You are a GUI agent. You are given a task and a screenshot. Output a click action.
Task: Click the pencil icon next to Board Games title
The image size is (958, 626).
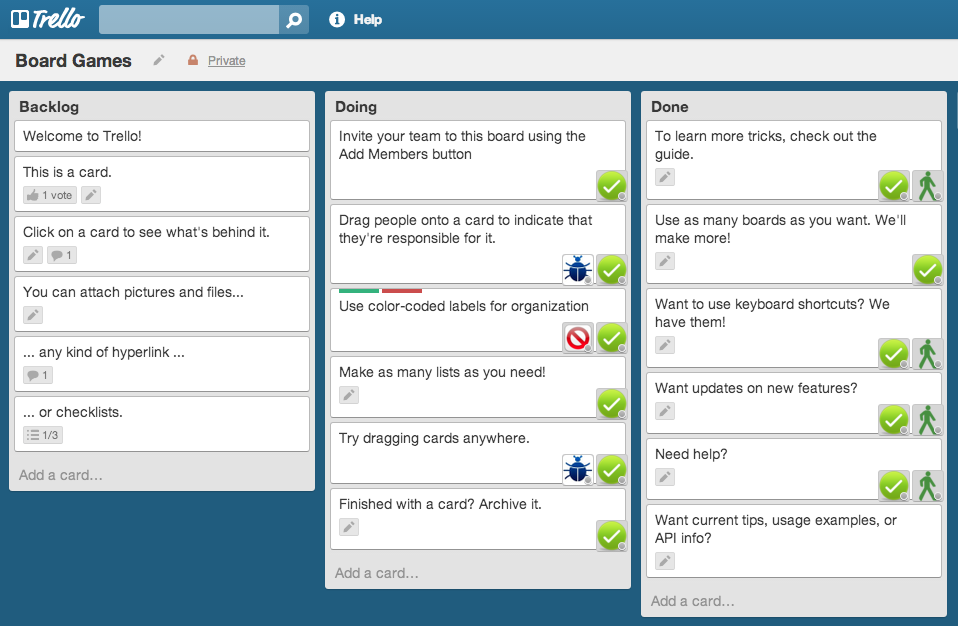tap(158, 61)
